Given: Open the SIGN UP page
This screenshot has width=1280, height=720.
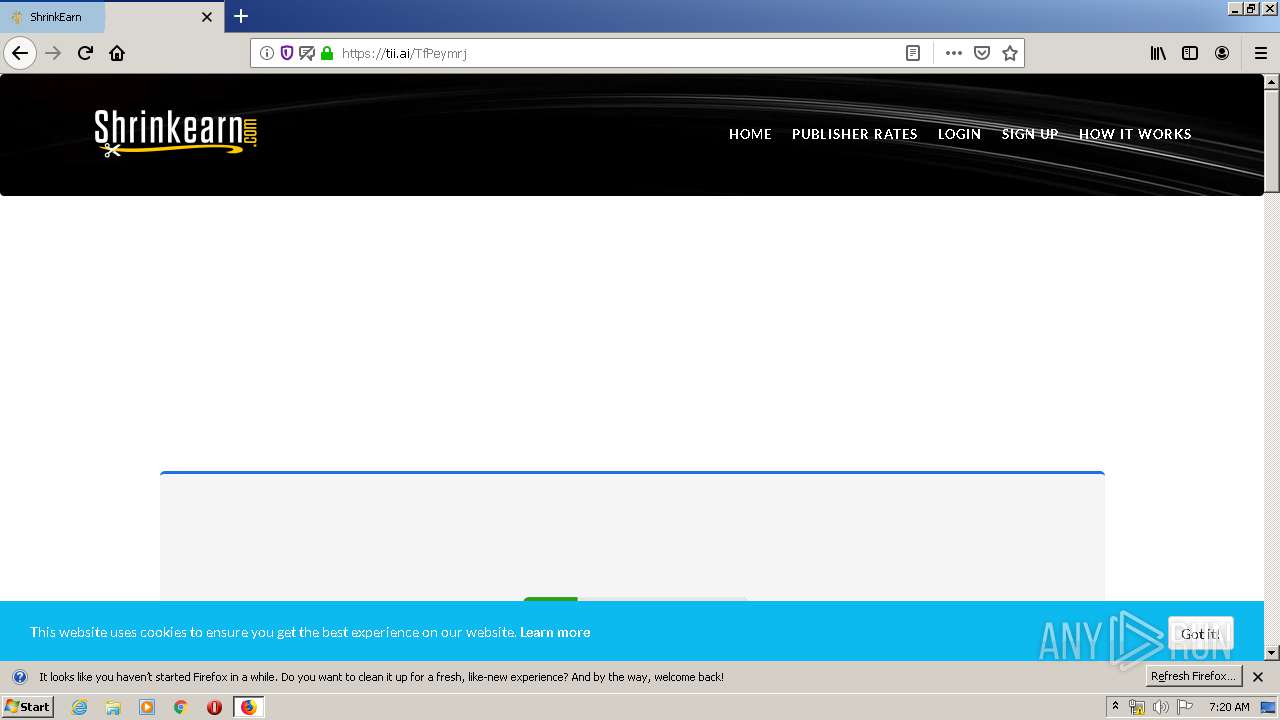Looking at the screenshot, I should tap(1030, 134).
